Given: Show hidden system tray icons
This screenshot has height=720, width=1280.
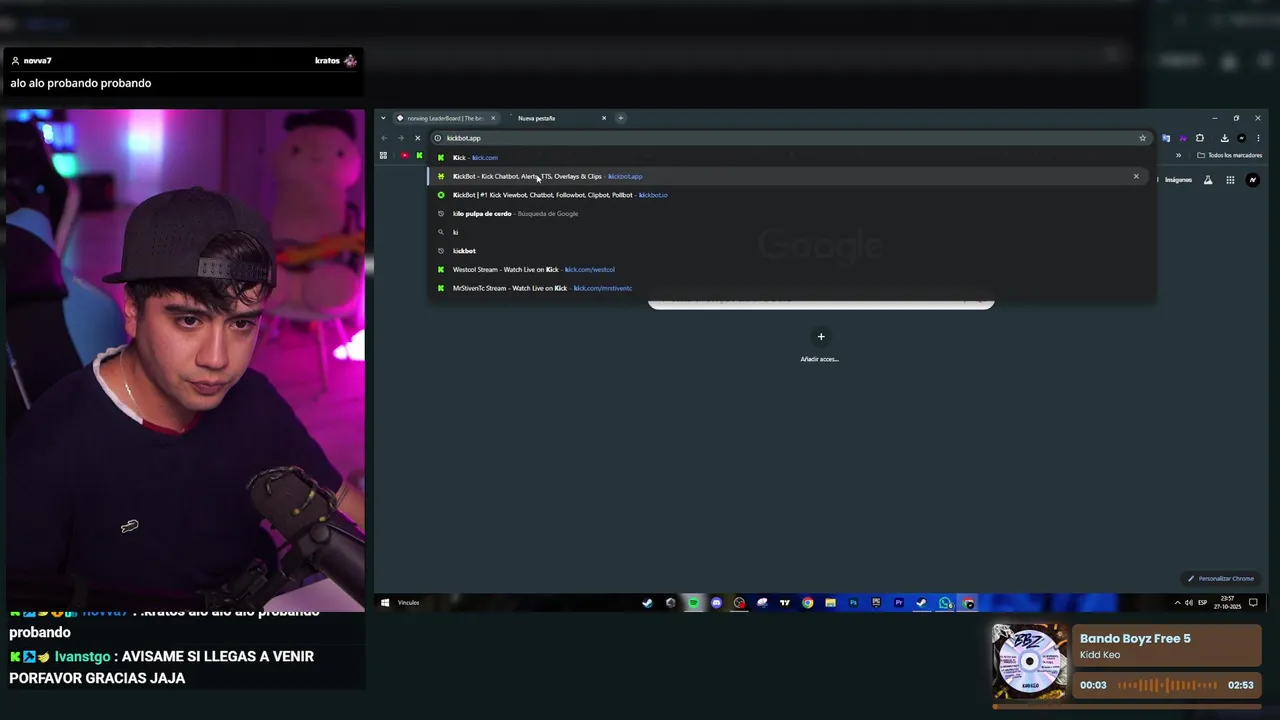Looking at the screenshot, I should coord(1177,602).
